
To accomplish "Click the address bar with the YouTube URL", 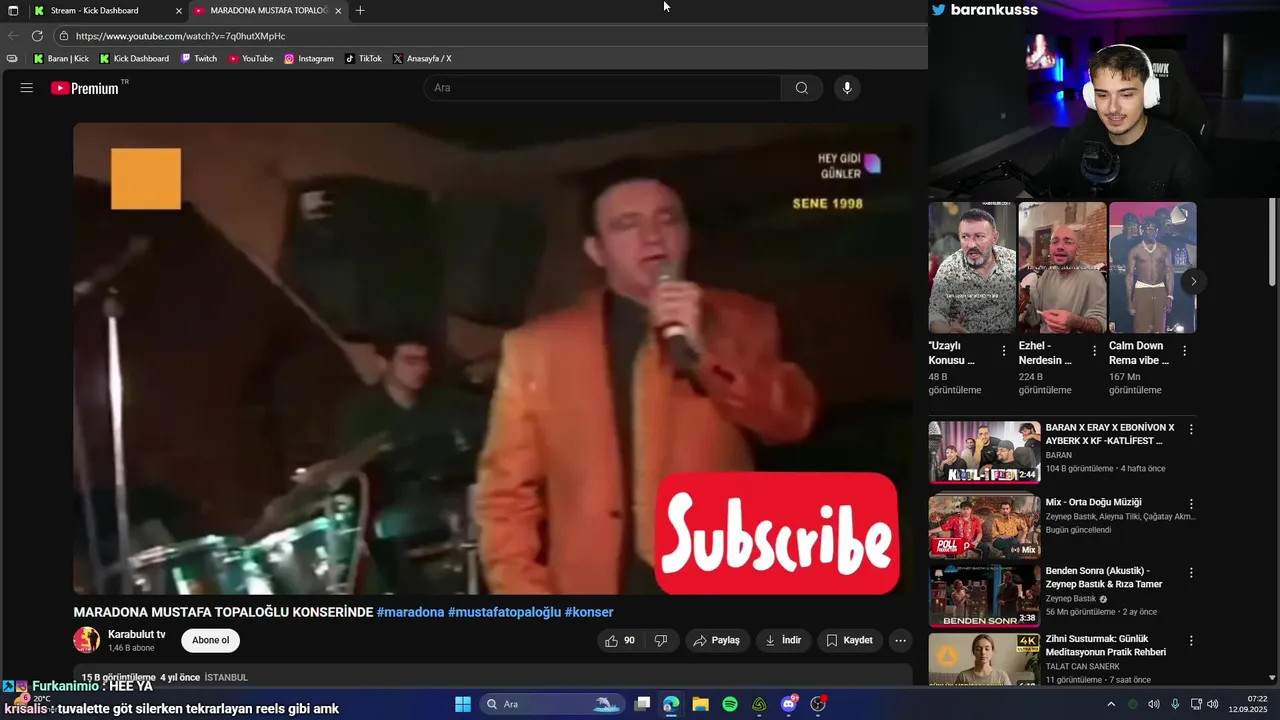I will 490,36.
